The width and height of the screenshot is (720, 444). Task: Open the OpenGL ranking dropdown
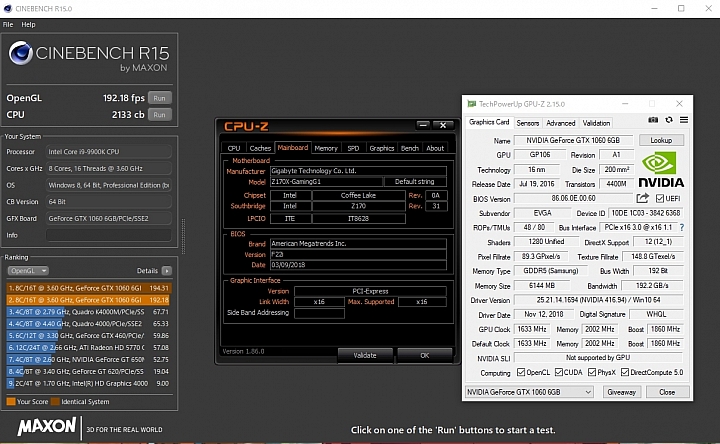pyautogui.click(x=28, y=271)
